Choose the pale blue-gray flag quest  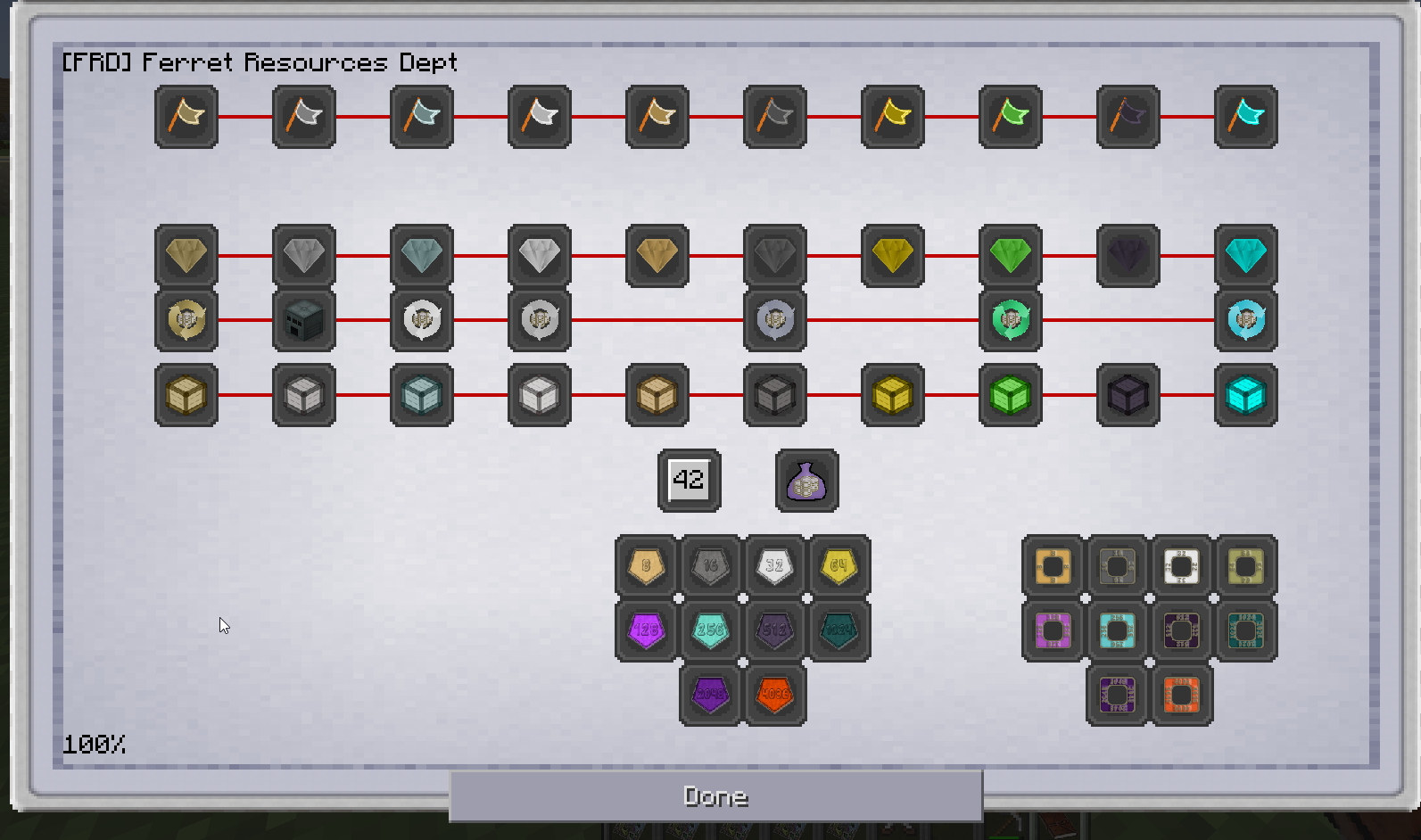[x=422, y=117]
